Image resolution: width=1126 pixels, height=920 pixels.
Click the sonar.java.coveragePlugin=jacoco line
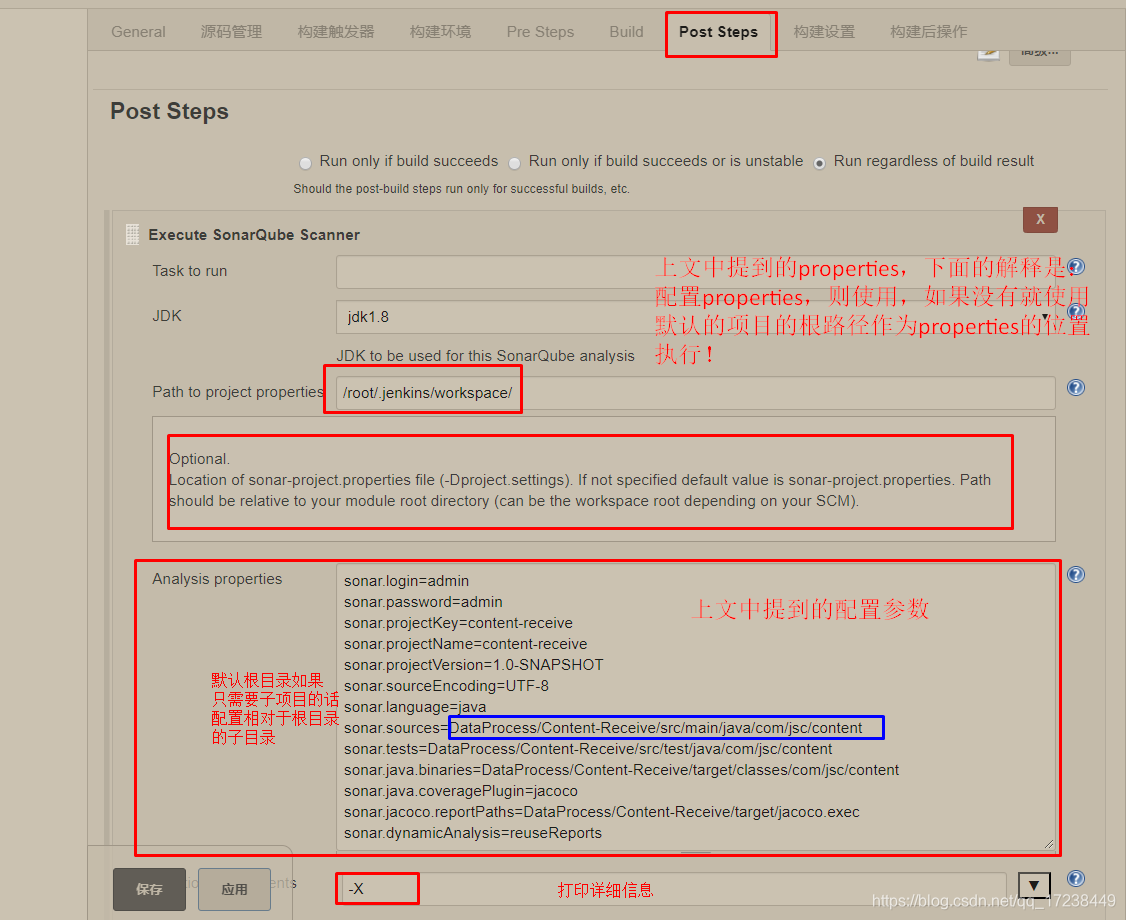pos(461,791)
